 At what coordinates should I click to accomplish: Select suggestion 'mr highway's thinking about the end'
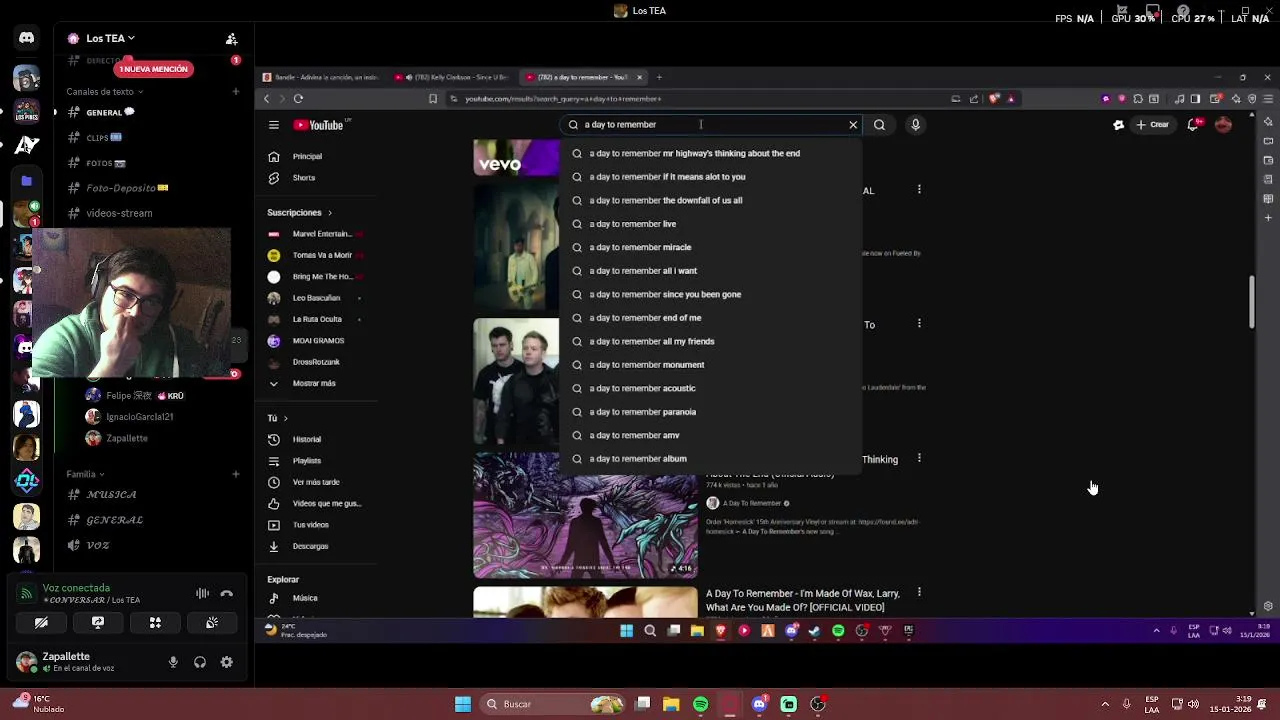[x=711, y=153]
